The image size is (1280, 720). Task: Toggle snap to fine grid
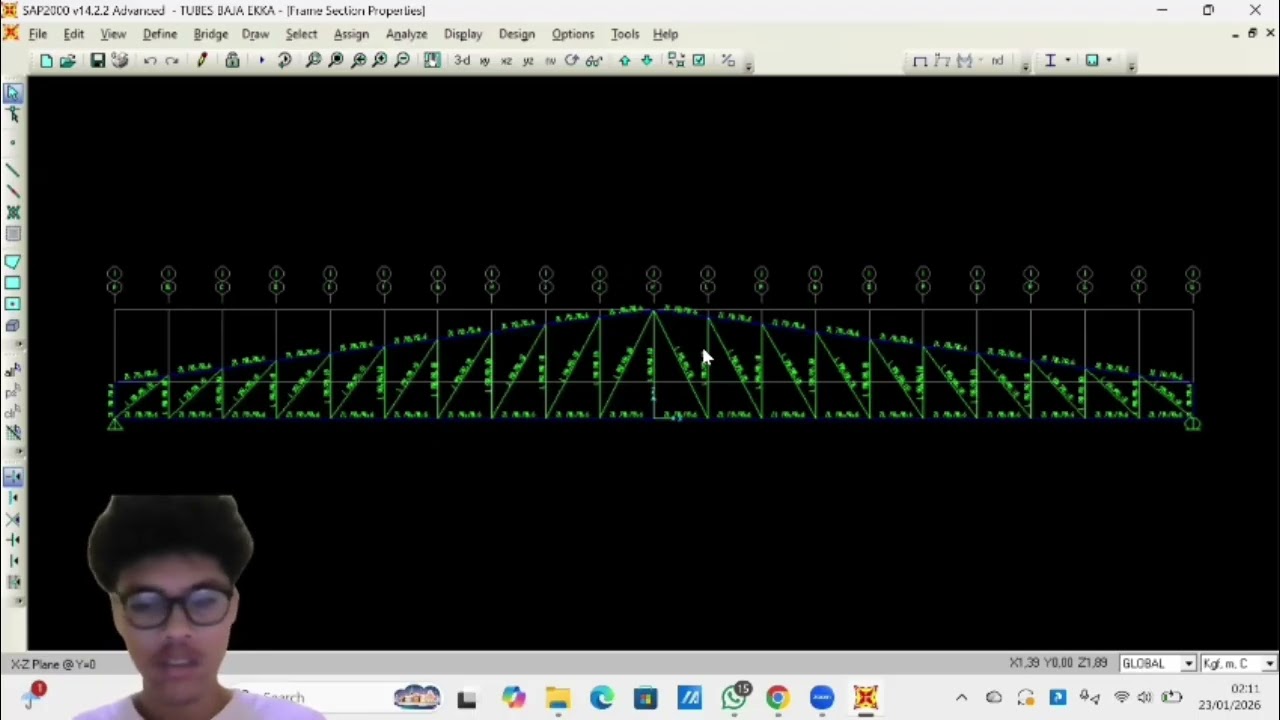point(13,582)
